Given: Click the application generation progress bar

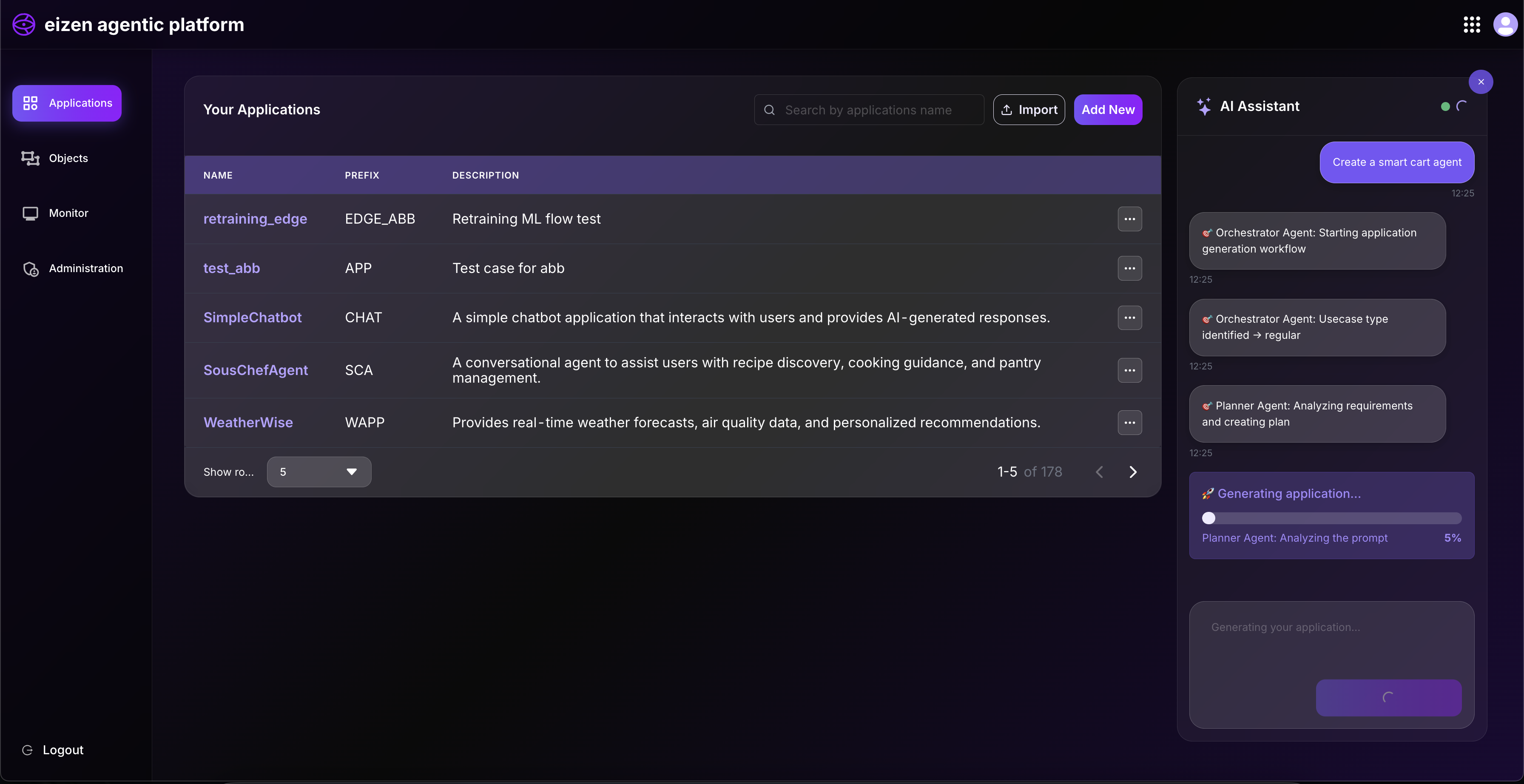Looking at the screenshot, I should coord(1331,518).
